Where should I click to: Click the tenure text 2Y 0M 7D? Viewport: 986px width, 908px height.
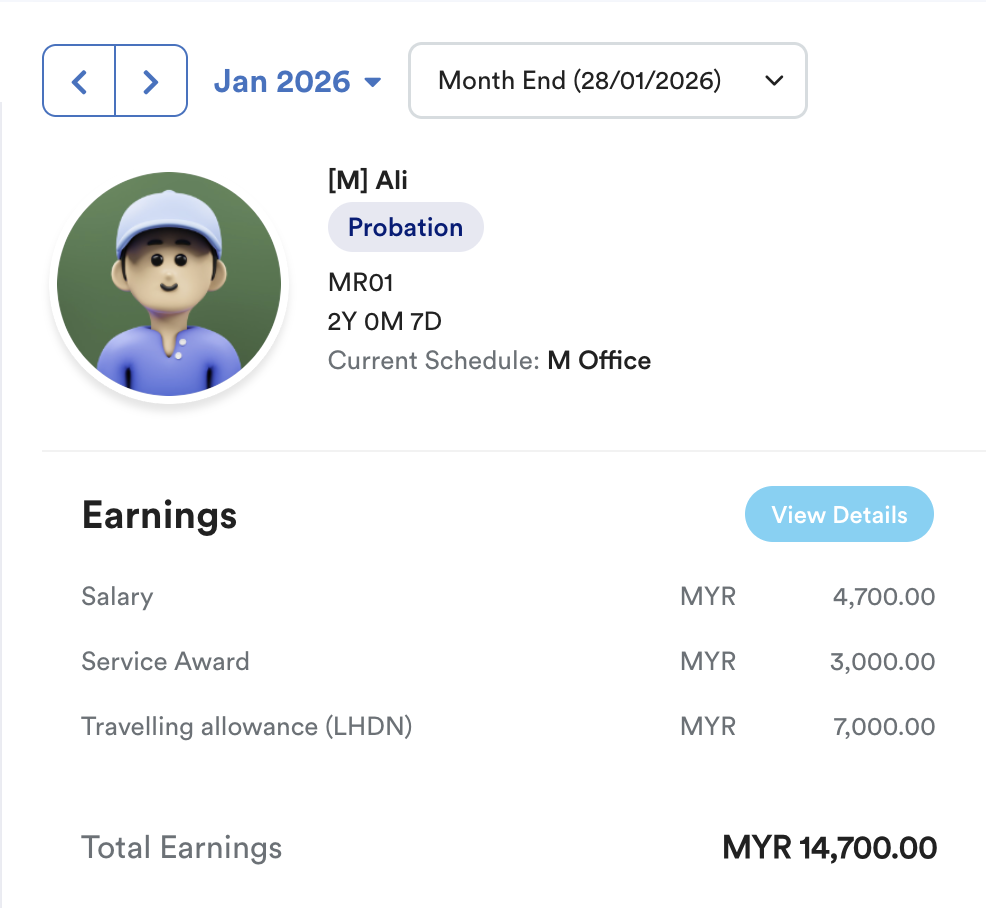click(x=385, y=321)
